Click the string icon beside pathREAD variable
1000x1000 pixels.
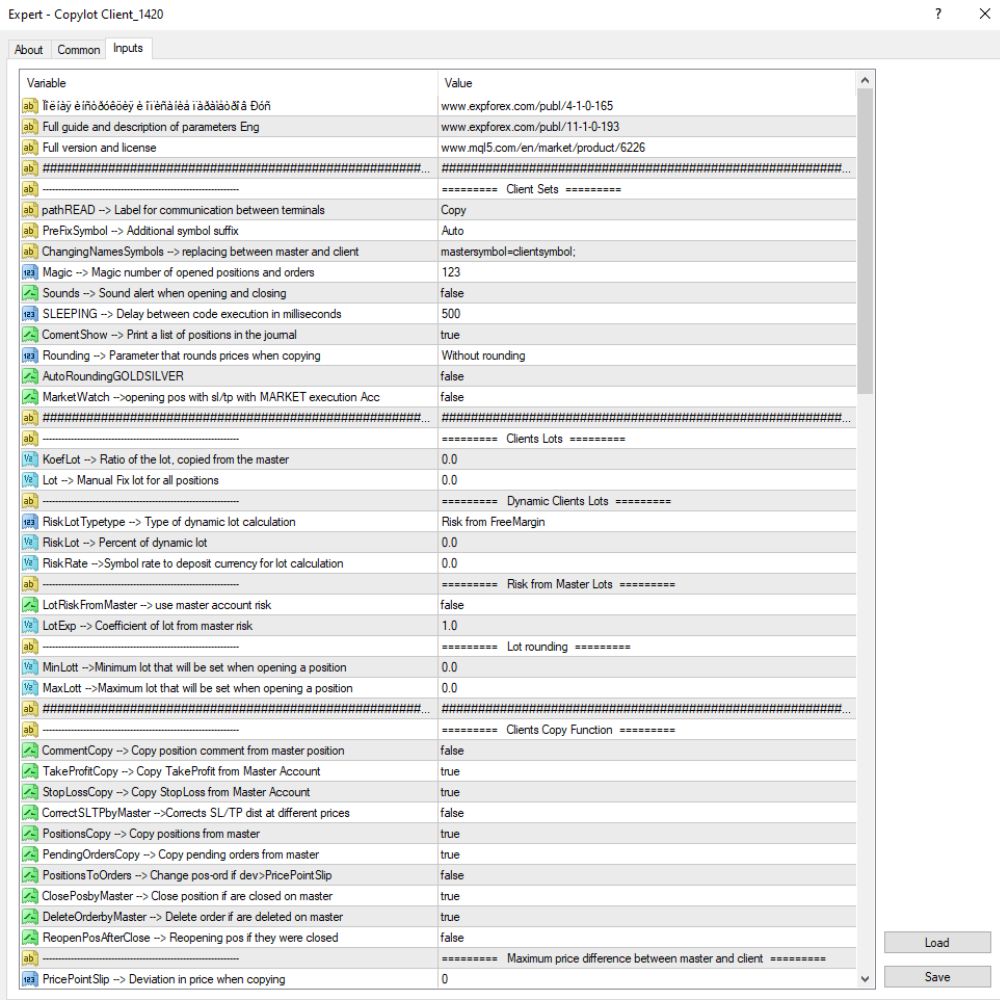tap(29, 210)
